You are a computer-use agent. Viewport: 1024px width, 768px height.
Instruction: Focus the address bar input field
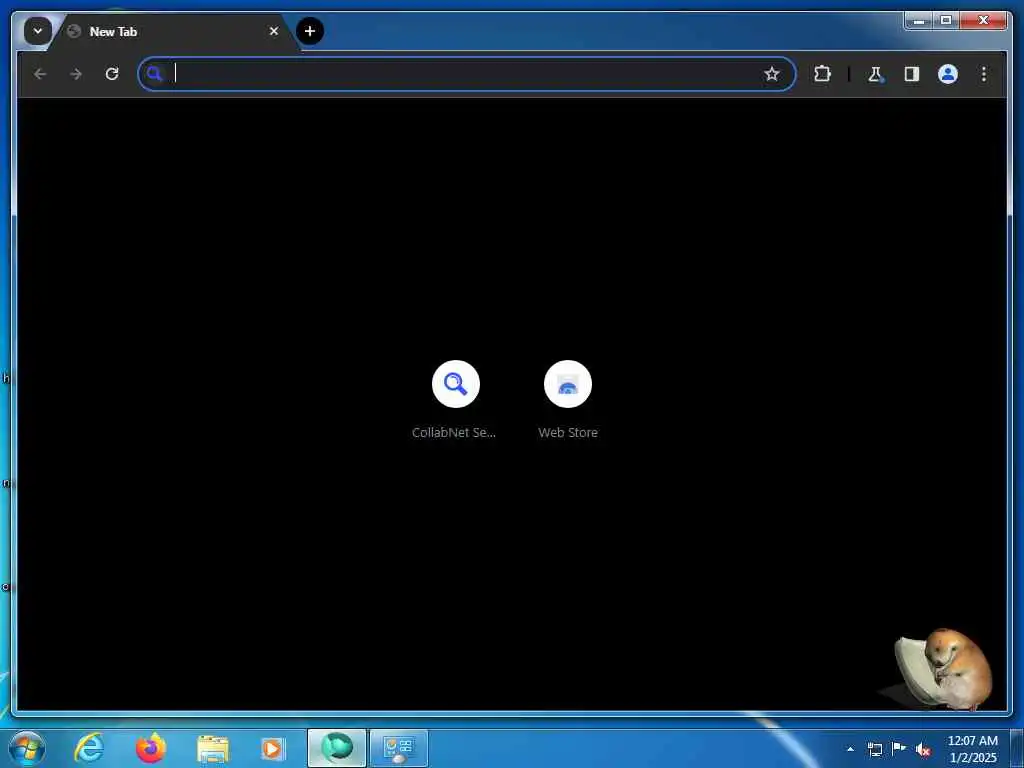466,74
